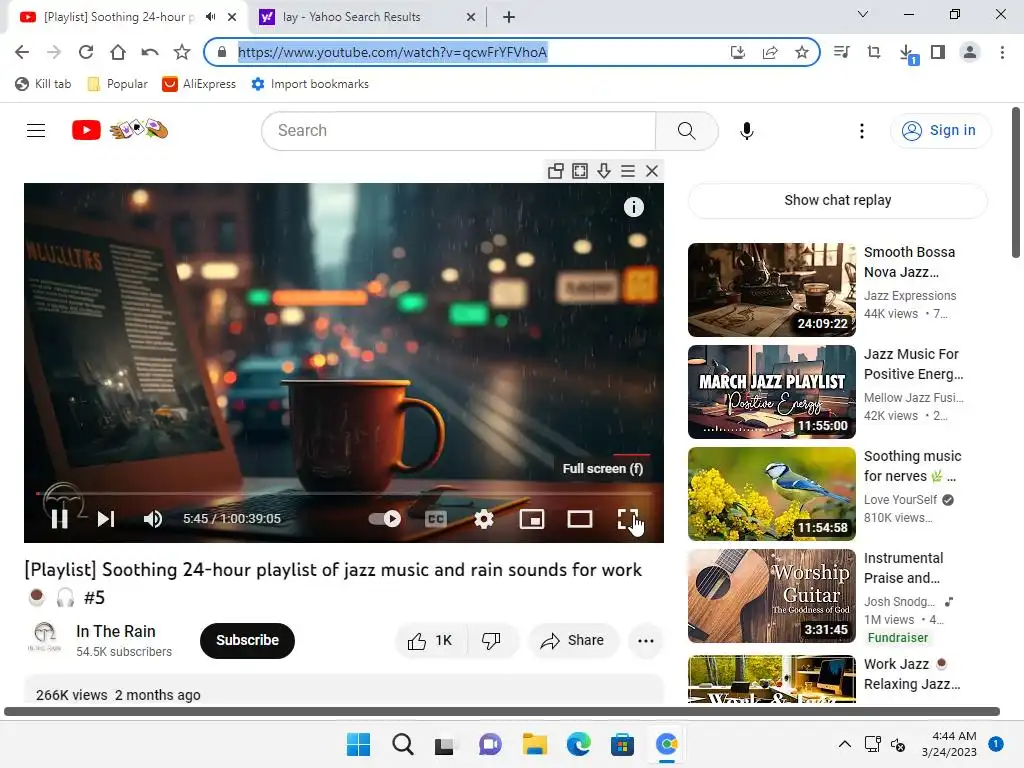1024x768 pixels.
Task: Open Worship Guitar video thumbnail
Action: [771, 596]
